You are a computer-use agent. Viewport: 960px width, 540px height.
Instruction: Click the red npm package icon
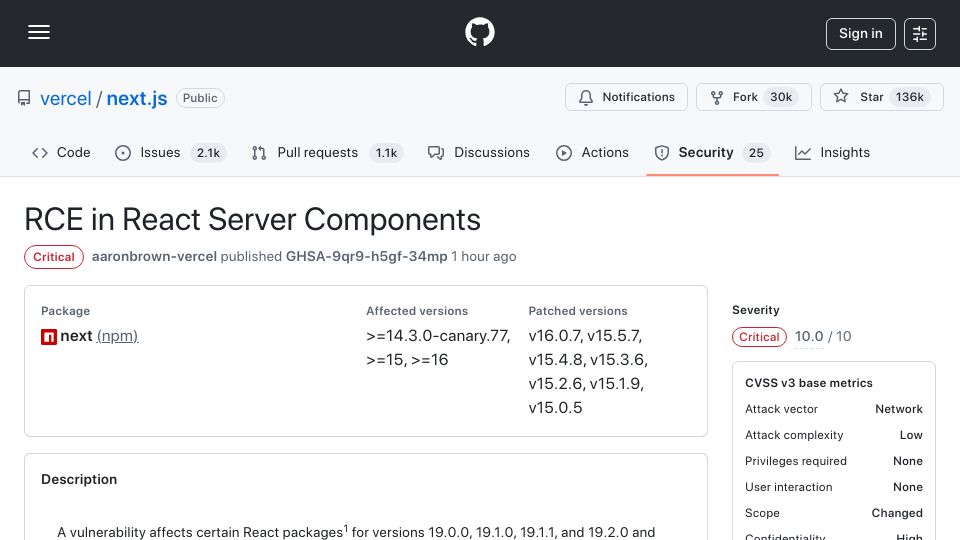coord(49,337)
